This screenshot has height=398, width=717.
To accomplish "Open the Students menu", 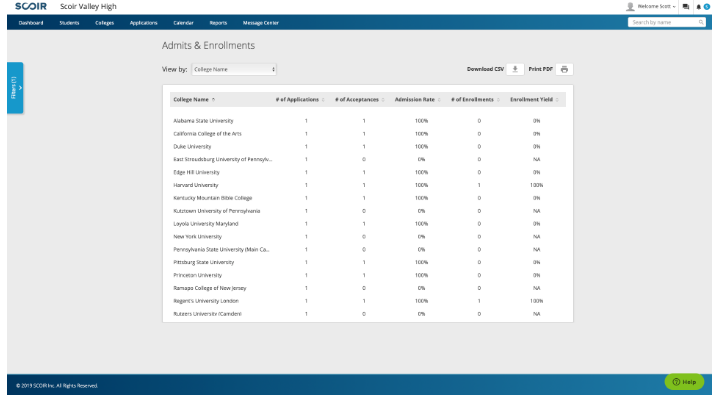I will (x=69, y=22).
